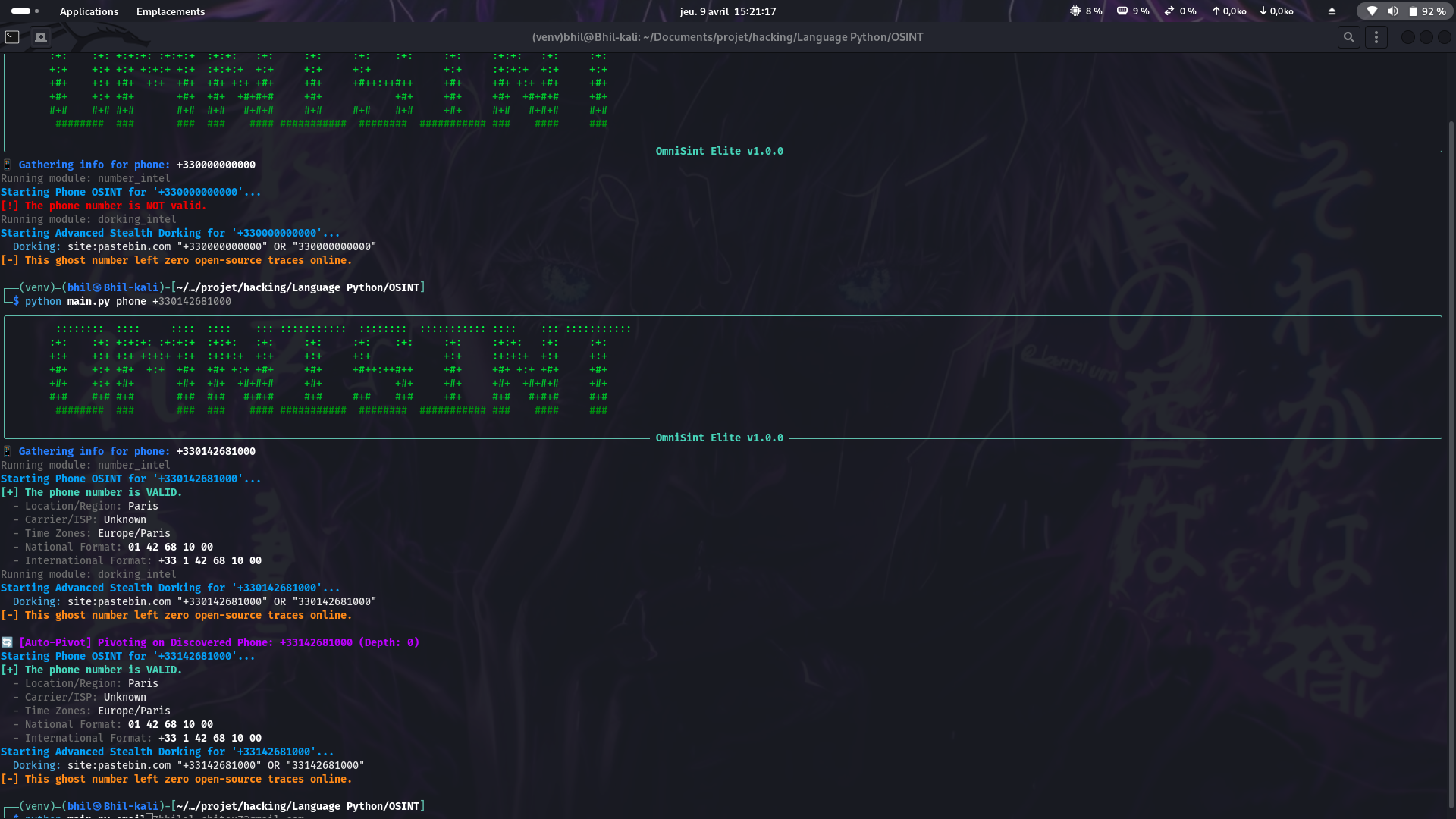
Task: Click the eject removable drive icon
Action: 1332,11
